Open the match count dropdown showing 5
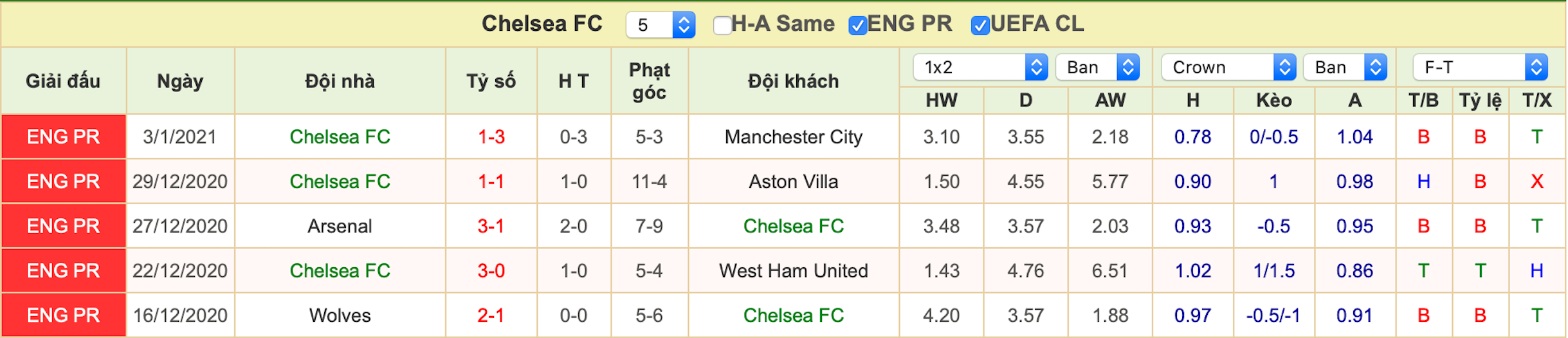The width and height of the screenshot is (1568, 338). pos(661,25)
